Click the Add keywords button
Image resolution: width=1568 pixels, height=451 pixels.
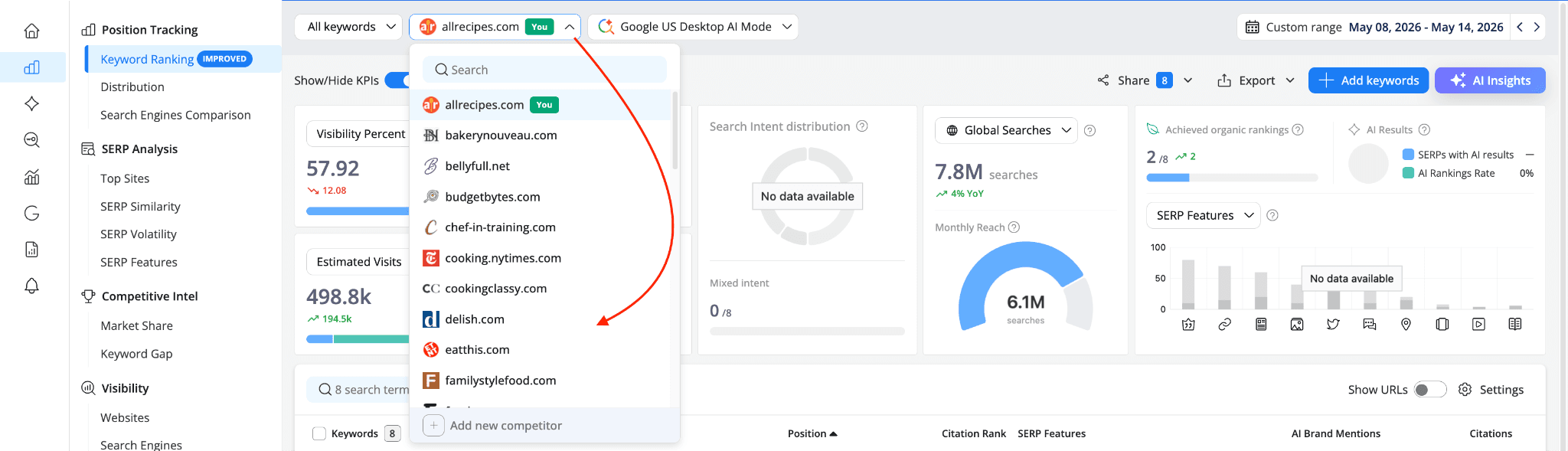[x=1368, y=80]
